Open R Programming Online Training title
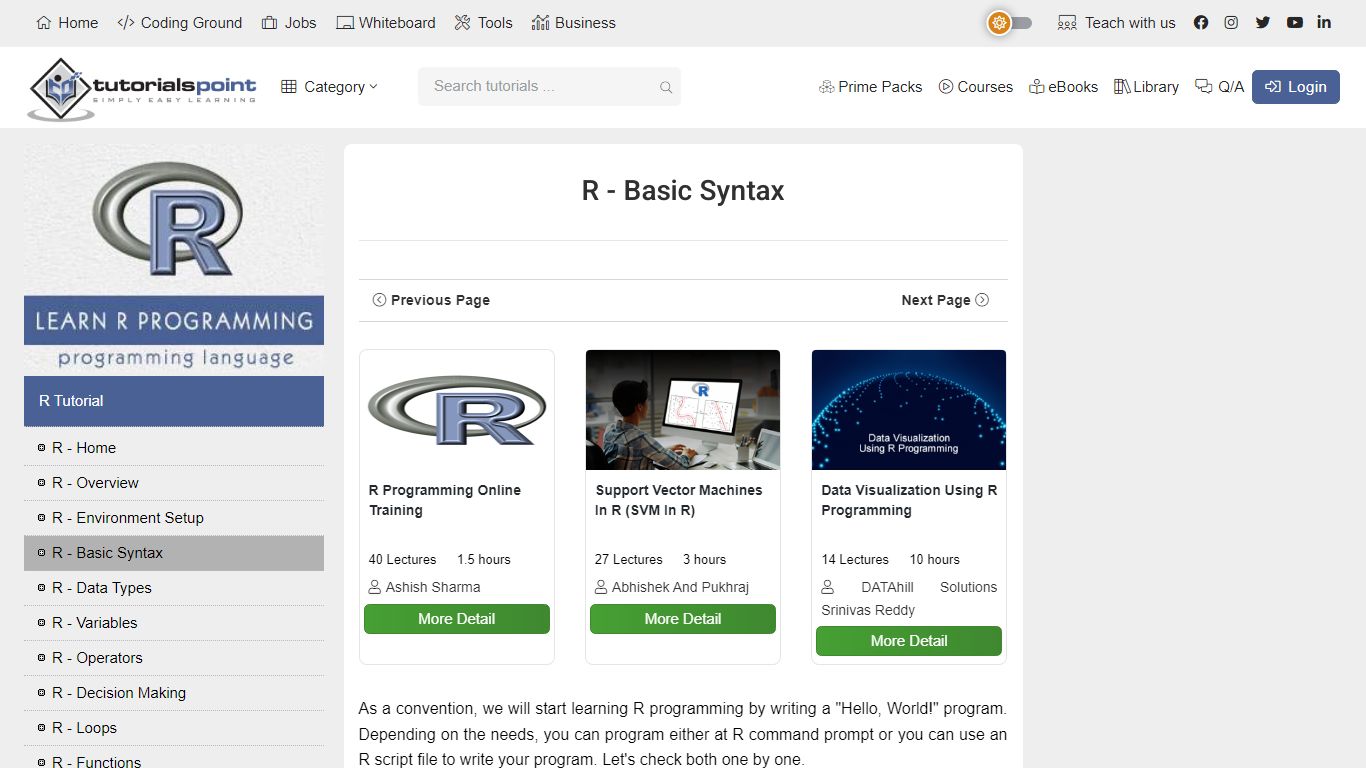 (445, 500)
